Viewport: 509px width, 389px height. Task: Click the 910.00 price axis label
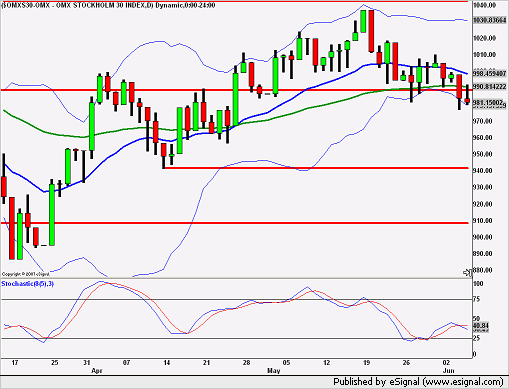[x=482, y=221]
